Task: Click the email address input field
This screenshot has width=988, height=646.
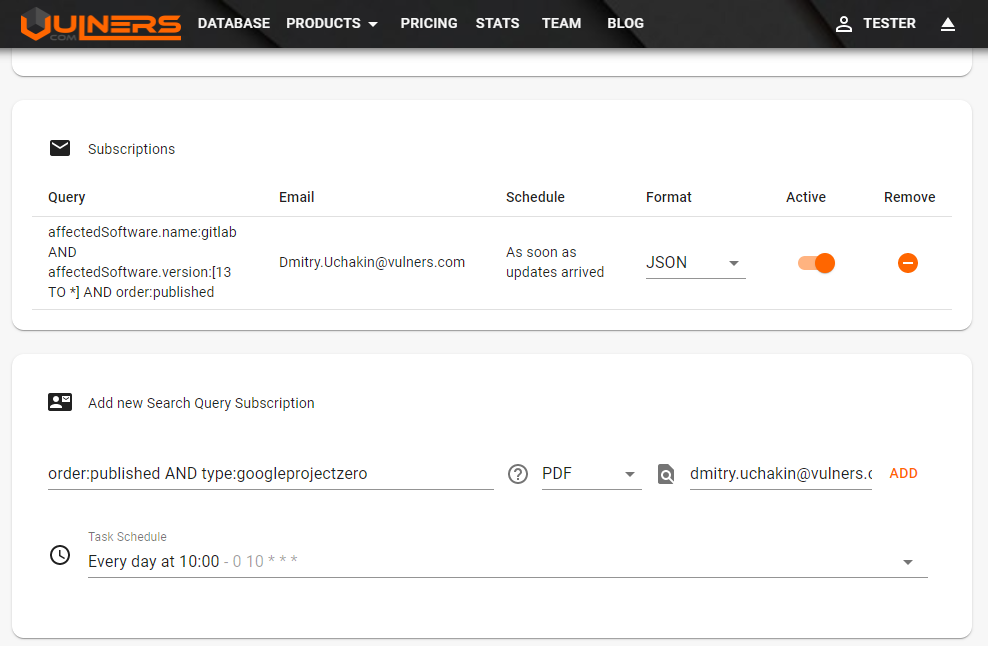Action: coord(780,474)
